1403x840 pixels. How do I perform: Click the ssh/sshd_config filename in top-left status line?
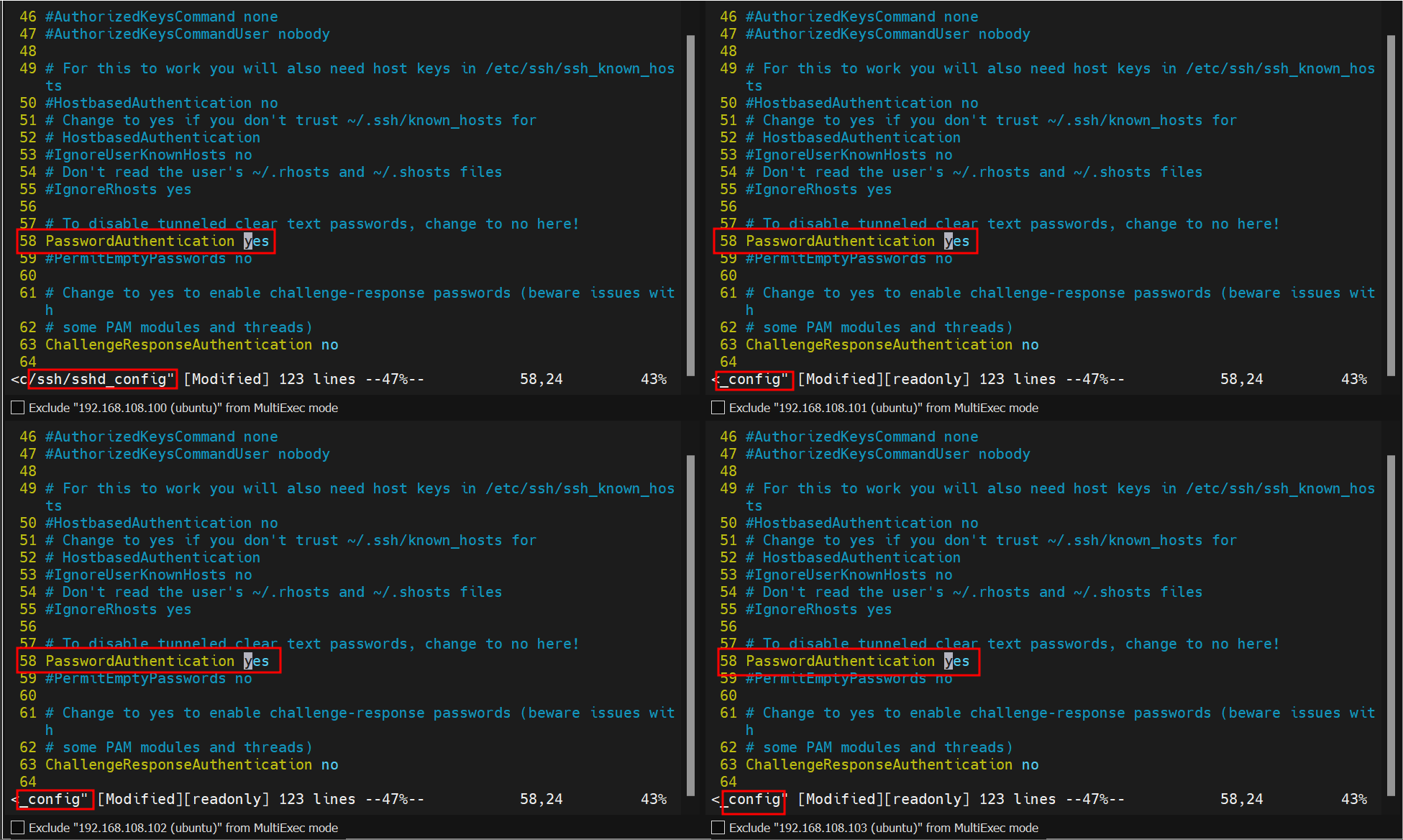click(101, 379)
